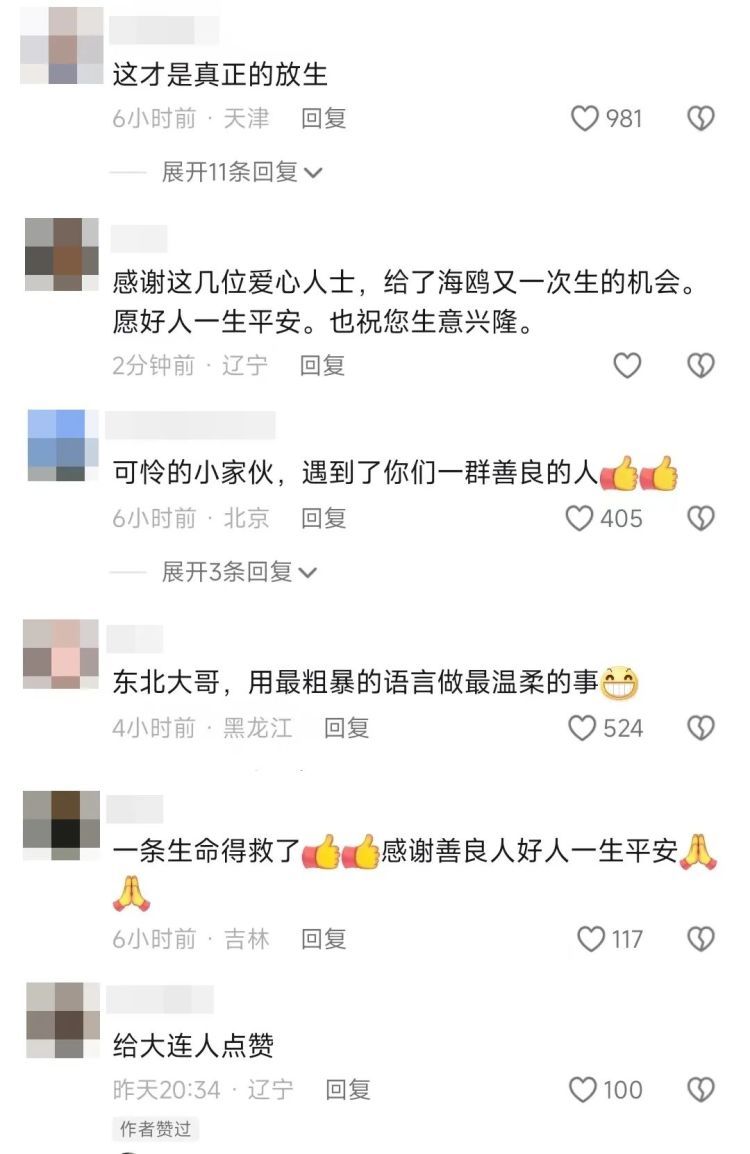This screenshot has height=1154, width=750.
Task: Like the '给大连人点赞' comment
Action: (583, 1089)
